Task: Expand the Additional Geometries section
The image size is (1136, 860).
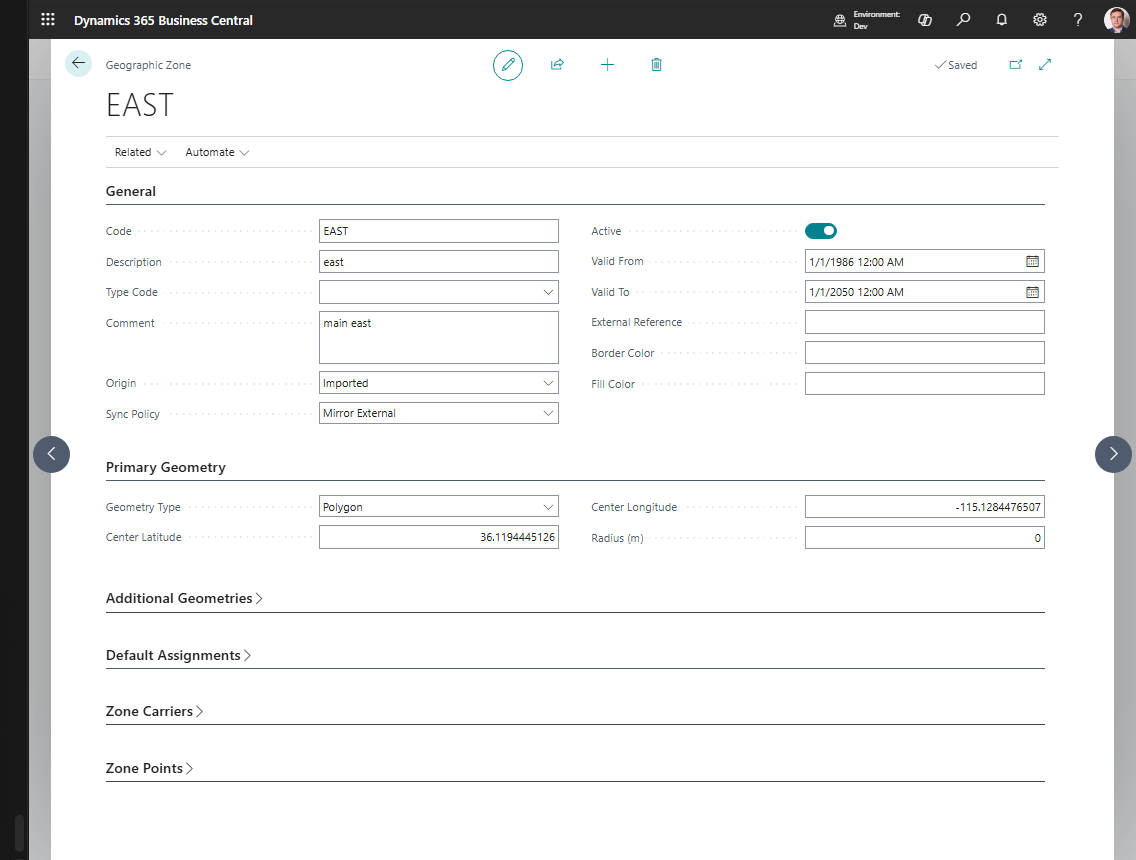Action: [184, 598]
